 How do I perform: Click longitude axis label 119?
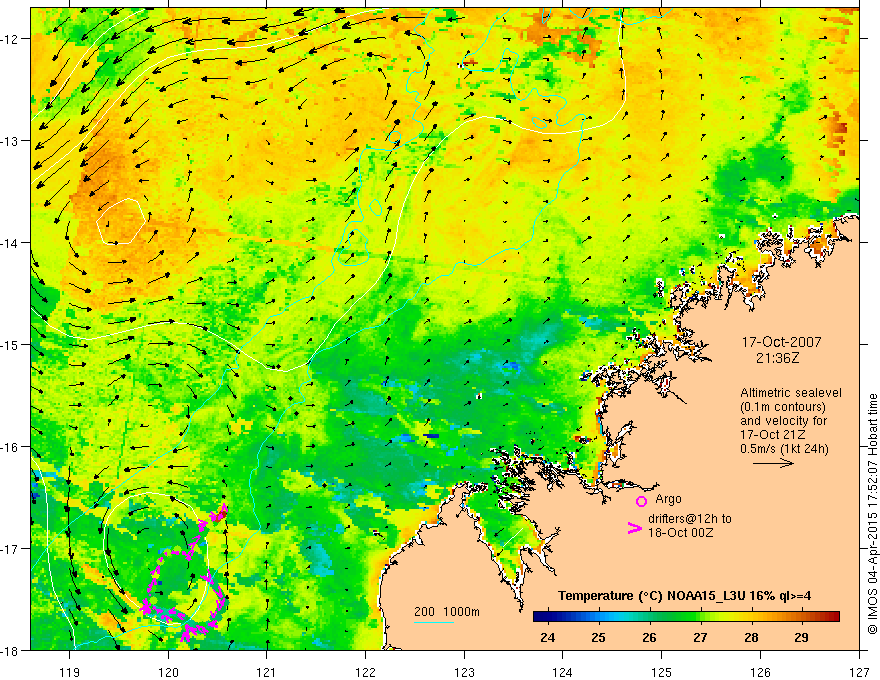click(x=70, y=672)
